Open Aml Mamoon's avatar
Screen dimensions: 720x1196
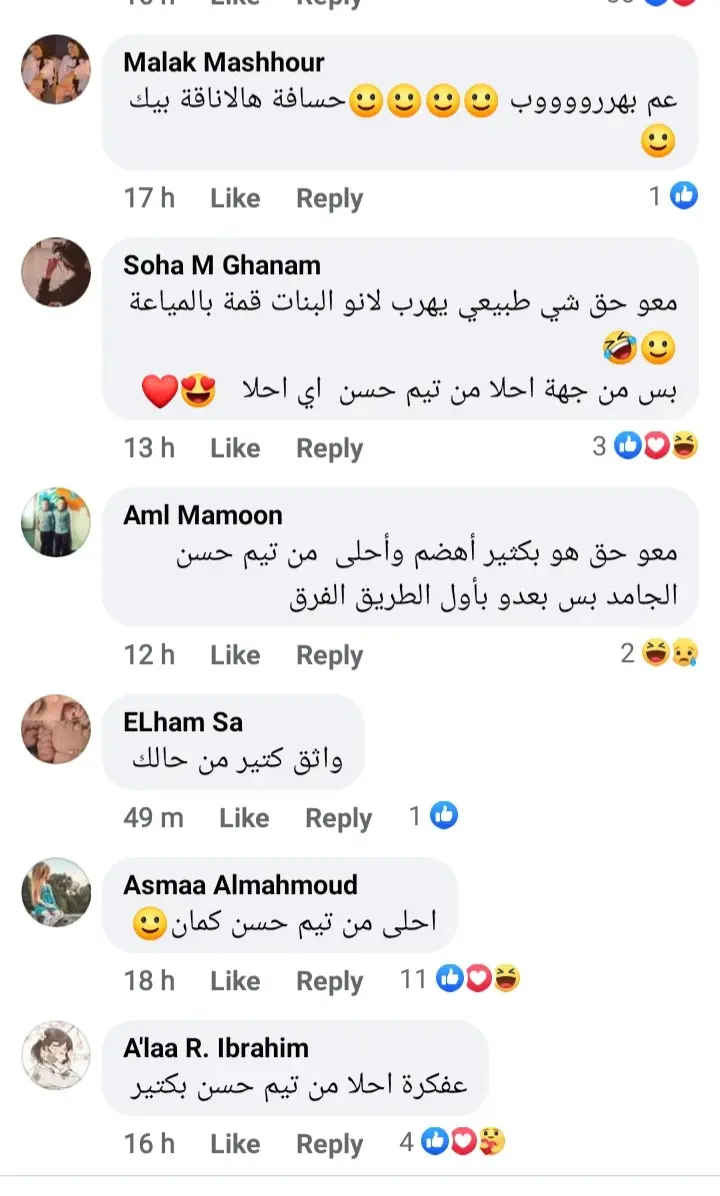click(56, 522)
